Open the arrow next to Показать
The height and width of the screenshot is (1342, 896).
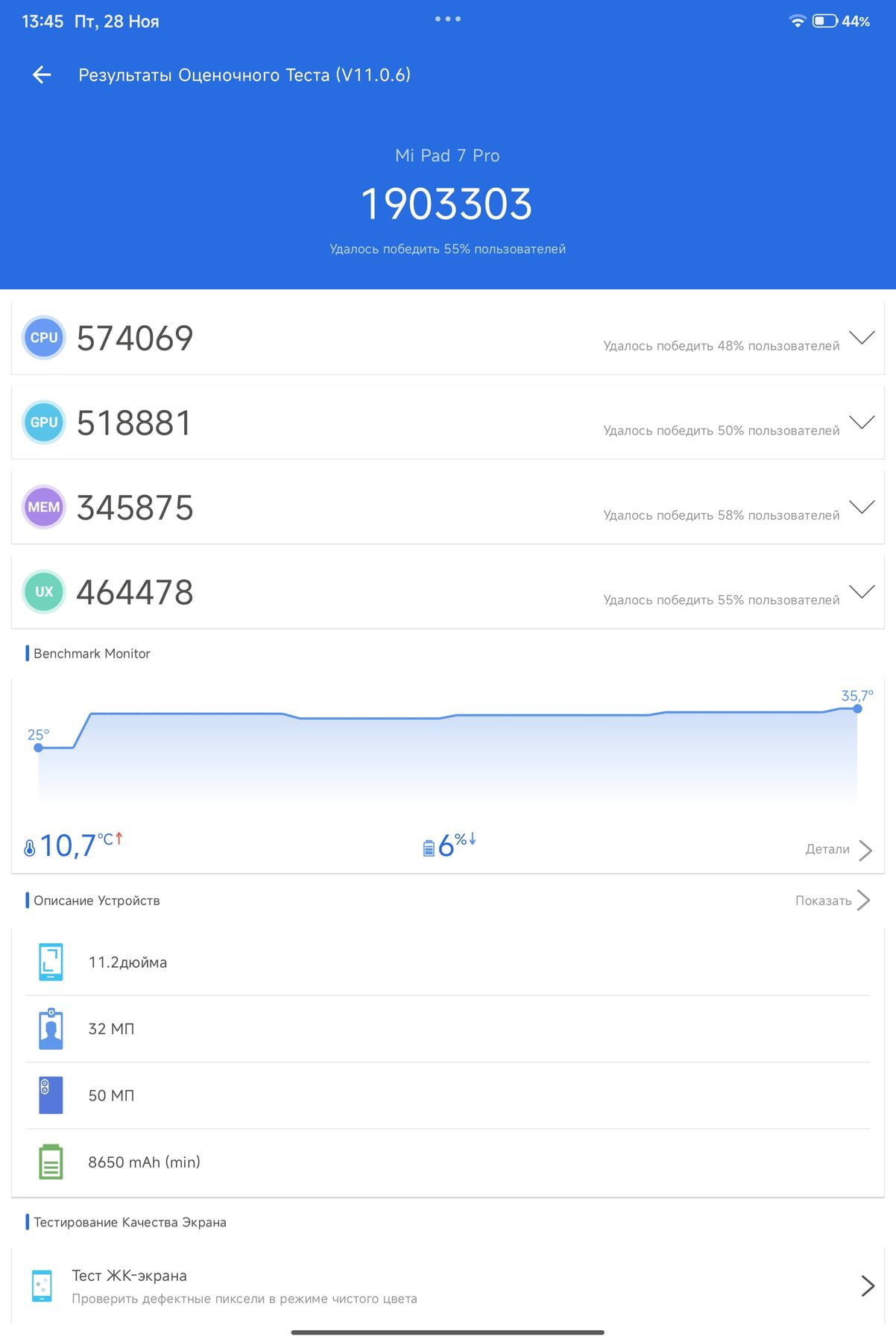pos(864,900)
